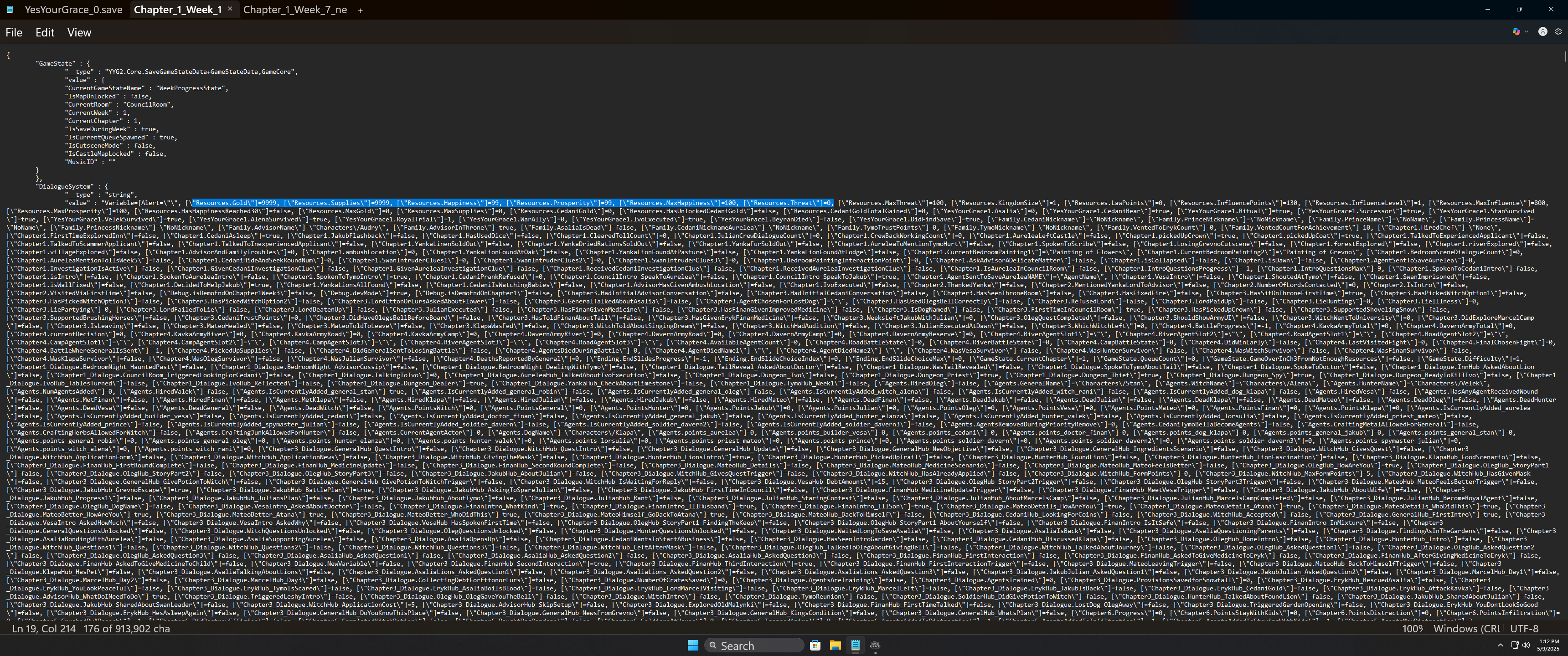This screenshot has height=656, width=1568.
Task: Click the zoom level in status bar
Action: tap(1412, 629)
